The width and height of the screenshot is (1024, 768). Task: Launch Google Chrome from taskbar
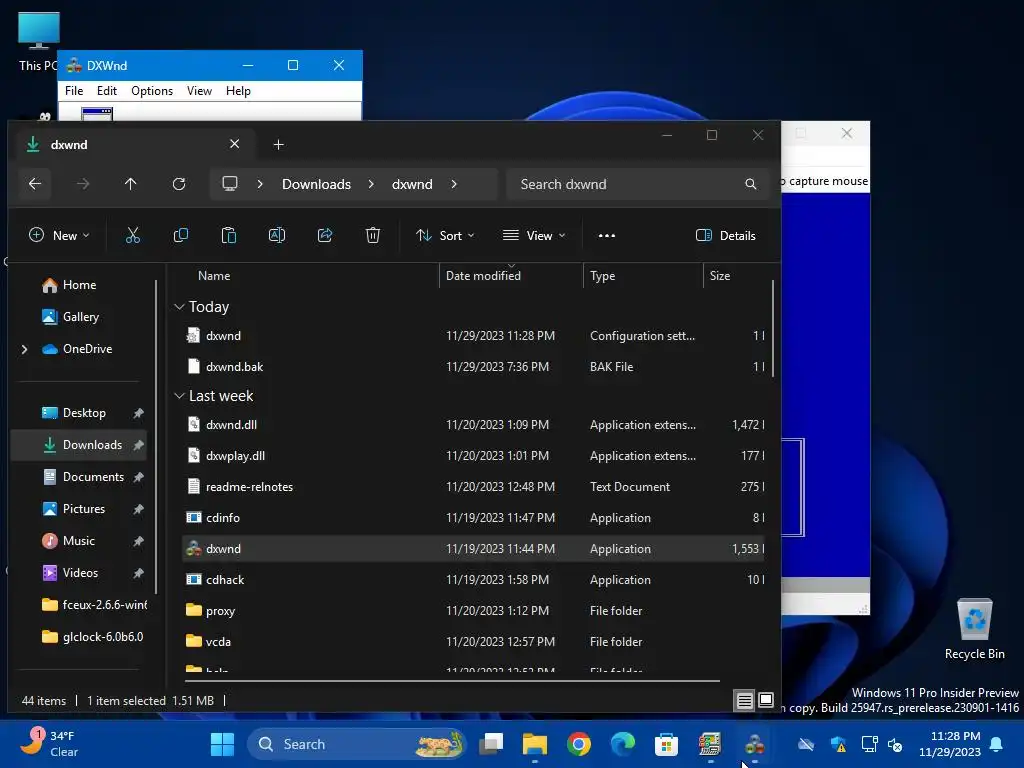(579, 744)
